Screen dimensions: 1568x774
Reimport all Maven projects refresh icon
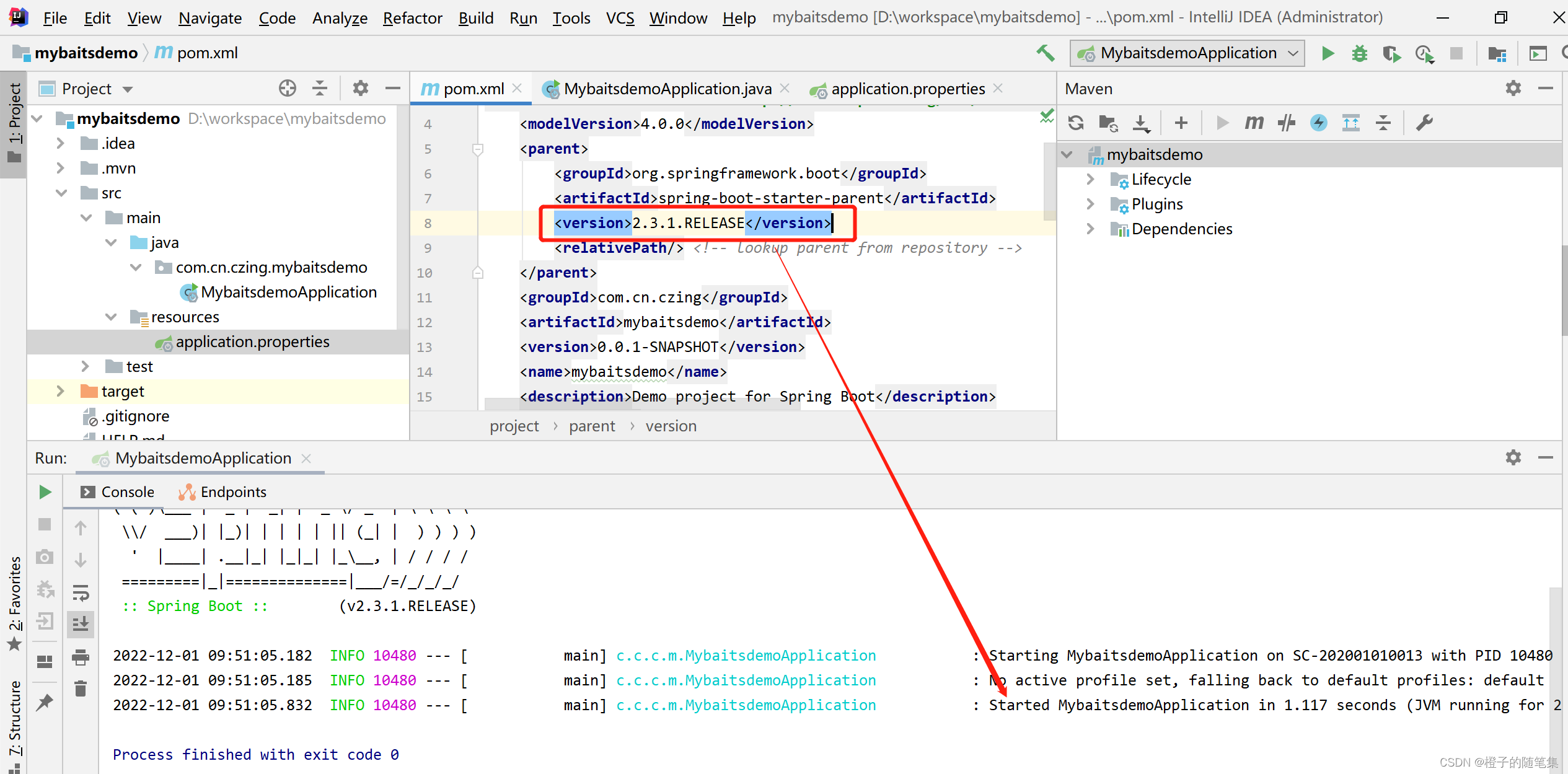[x=1076, y=123]
